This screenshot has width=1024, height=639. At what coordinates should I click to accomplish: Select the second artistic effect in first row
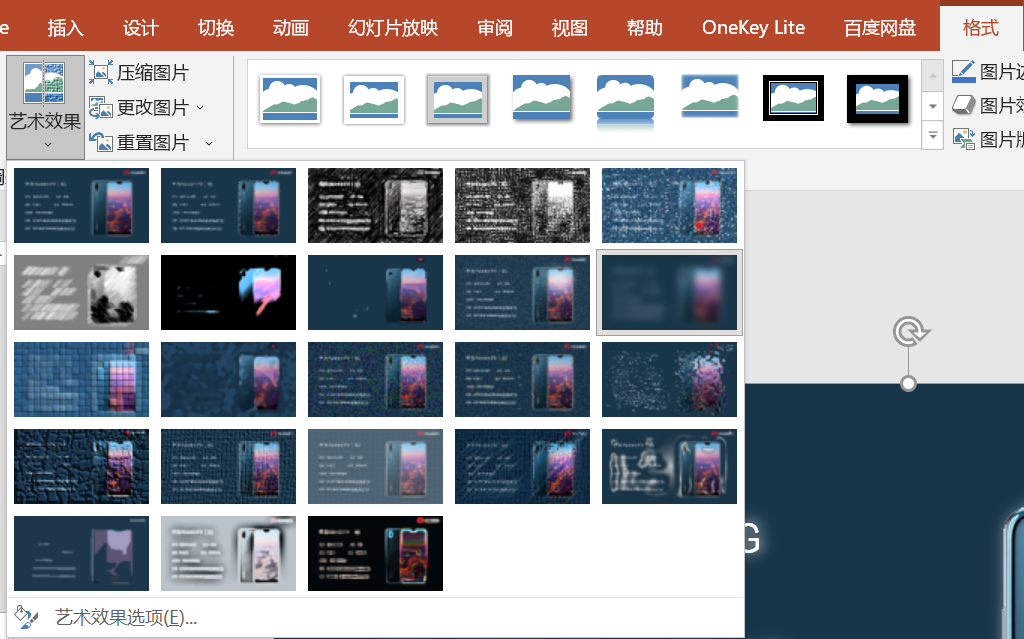(x=229, y=205)
